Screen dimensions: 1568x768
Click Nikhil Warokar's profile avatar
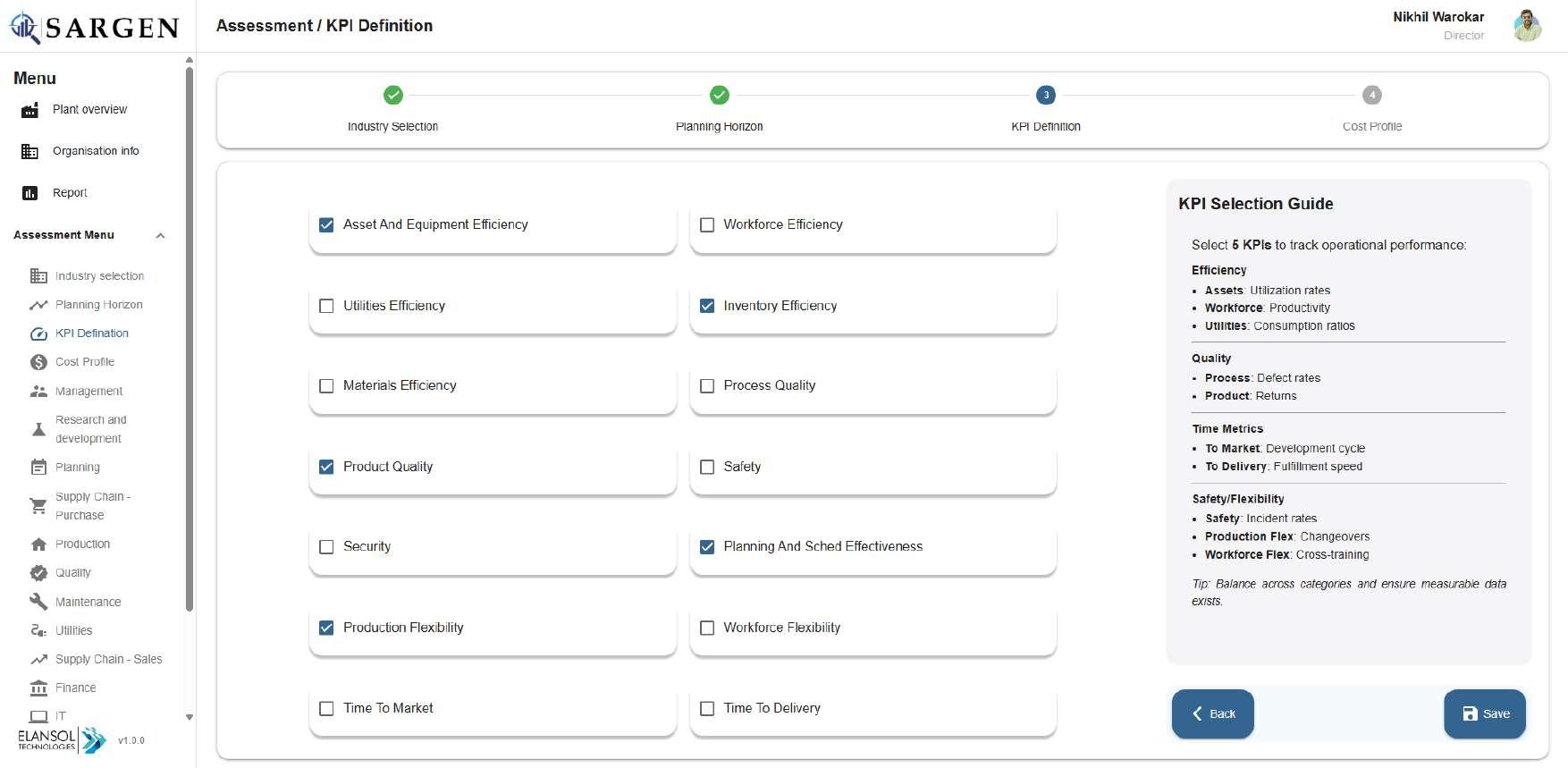[x=1527, y=25]
